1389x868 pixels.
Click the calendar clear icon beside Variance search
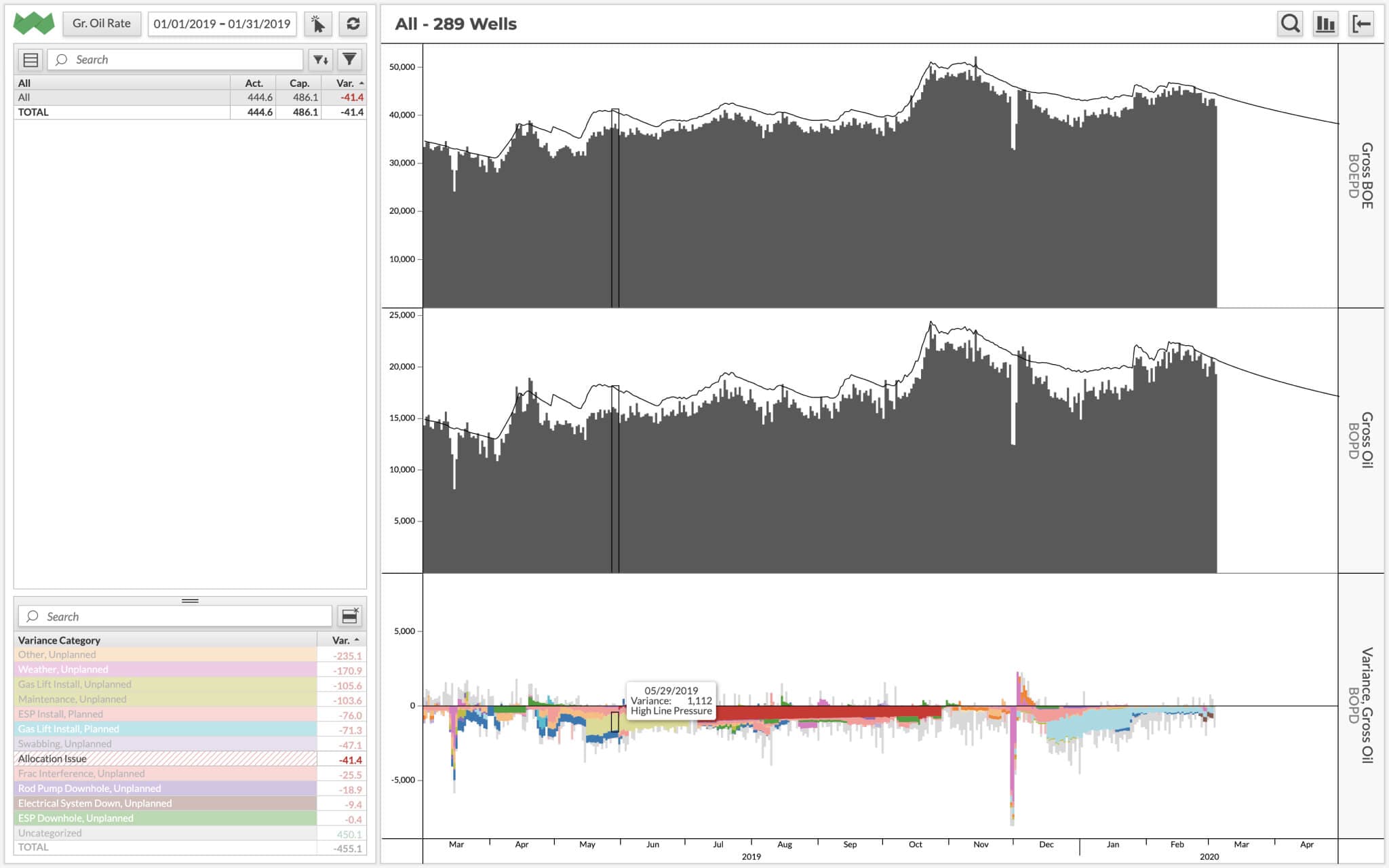pos(349,616)
